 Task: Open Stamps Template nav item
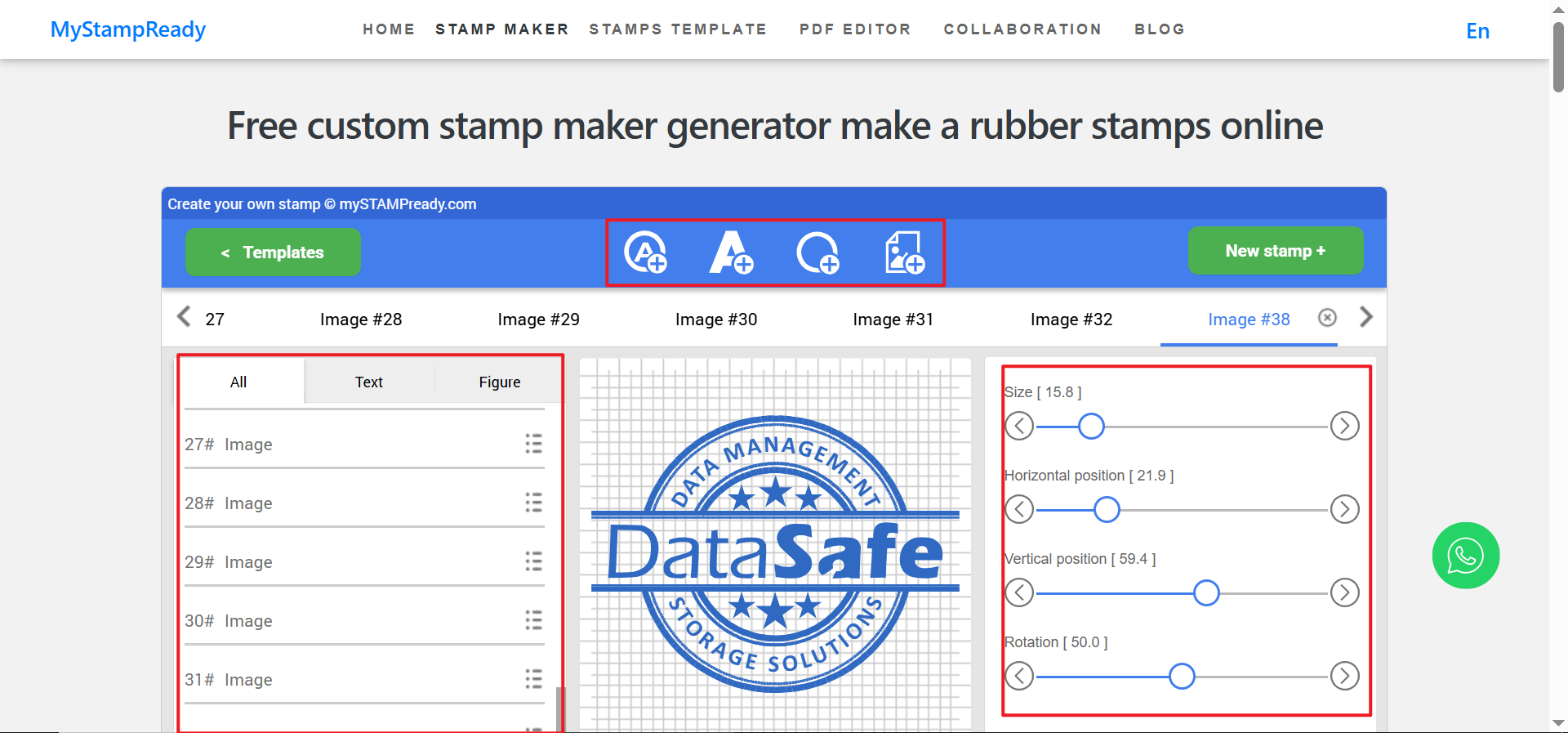[x=678, y=29]
